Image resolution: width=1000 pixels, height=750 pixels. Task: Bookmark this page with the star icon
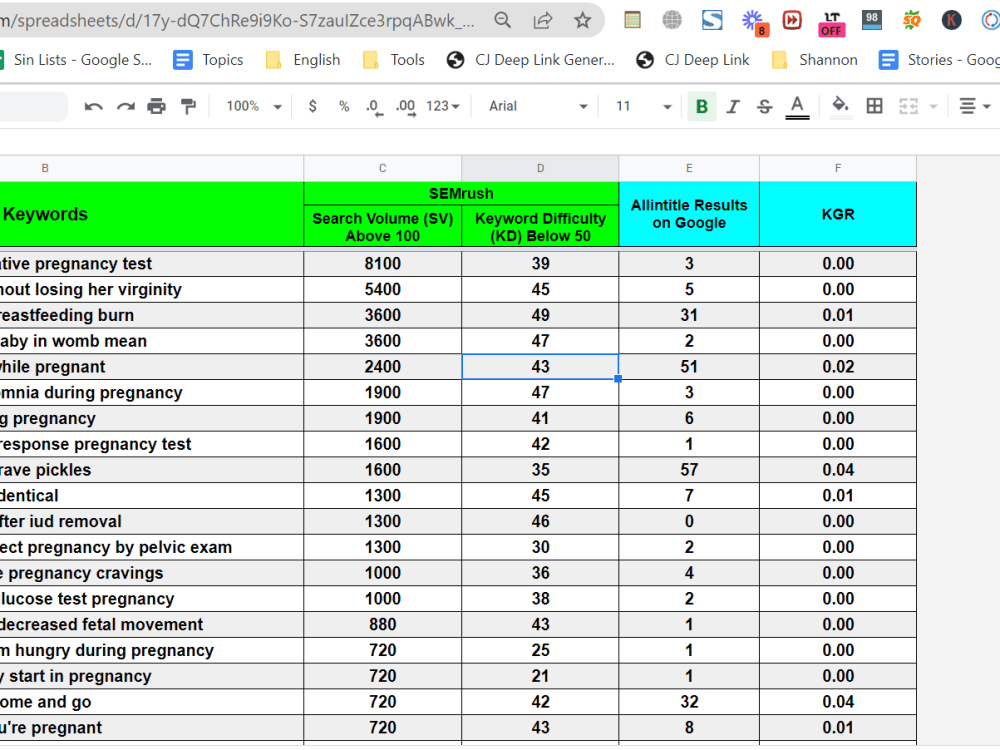[582, 20]
